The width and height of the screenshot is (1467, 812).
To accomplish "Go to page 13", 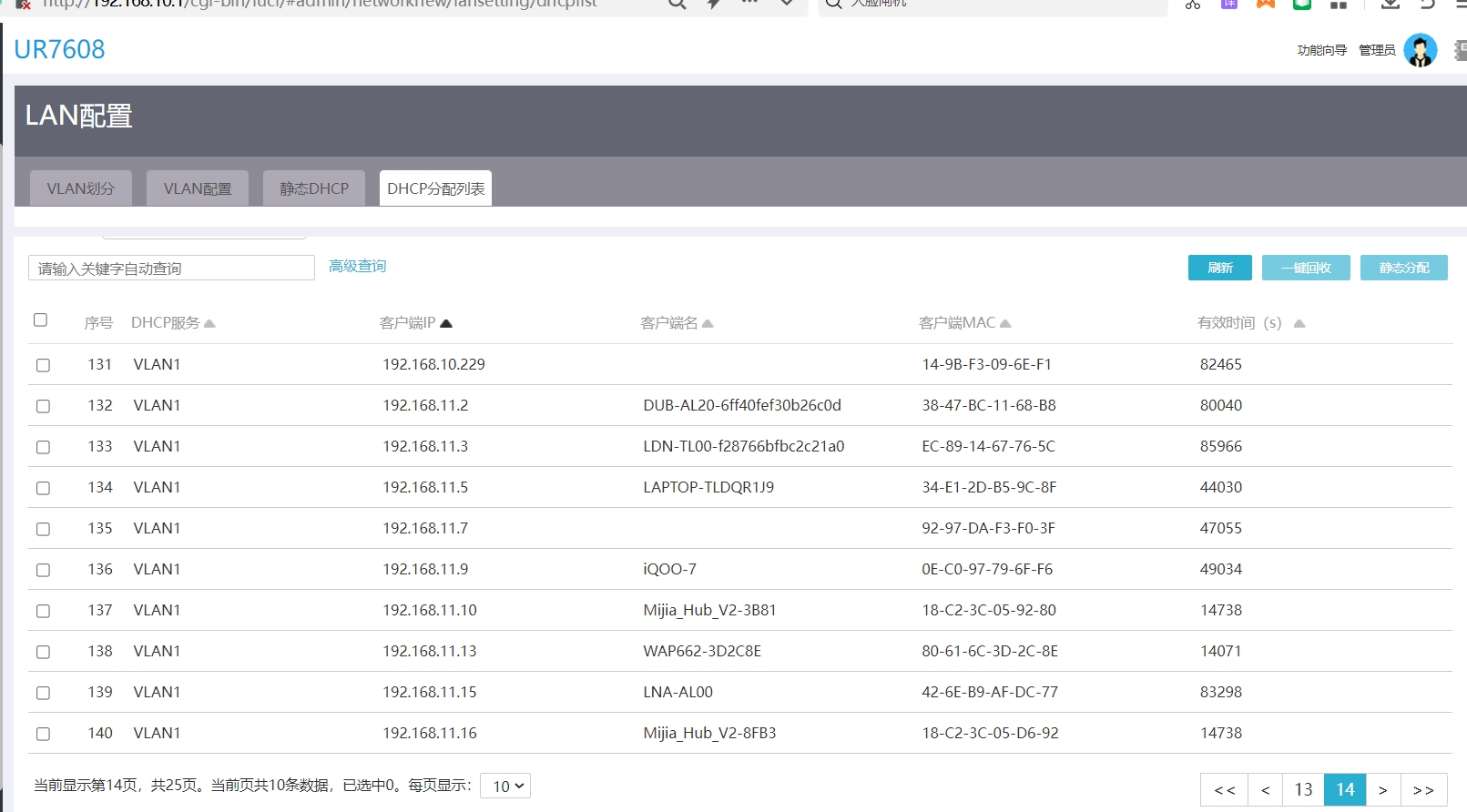I will 1303,789.
